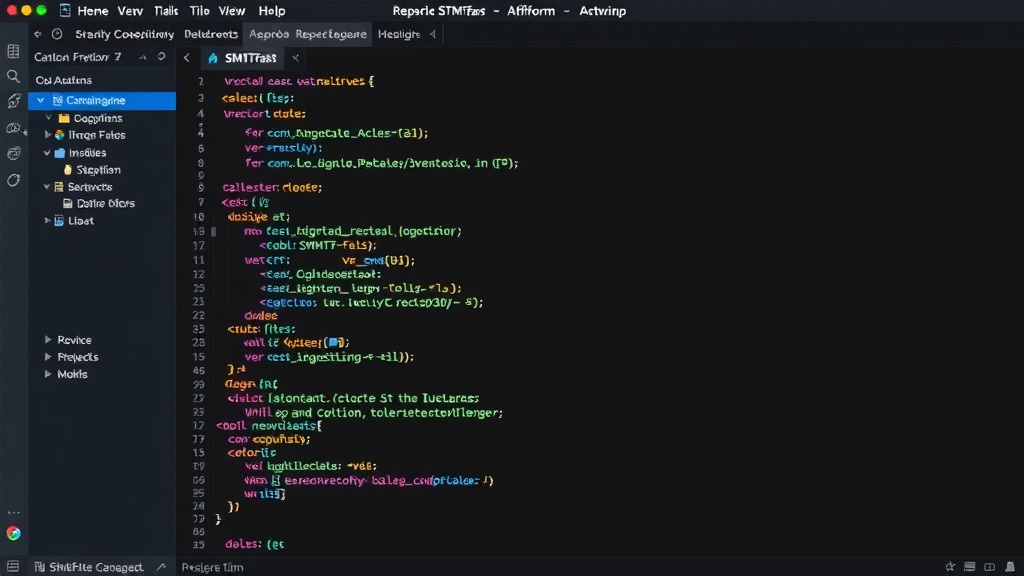
Task: Click the notification bell in status bar
Action: click(x=1010, y=566)
